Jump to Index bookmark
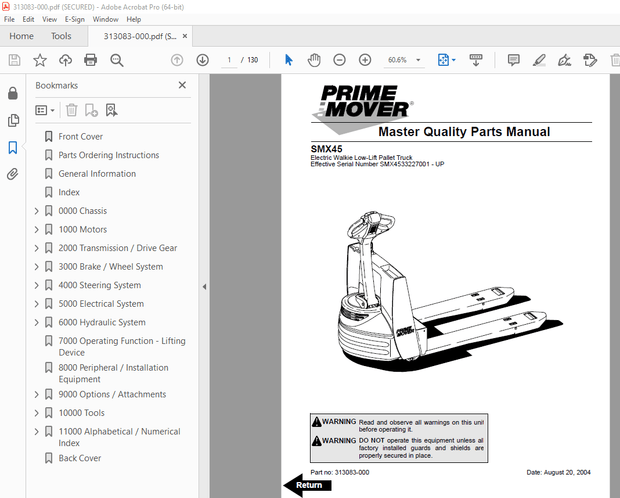This screenshot has width=620, height=498. click(x=69, y=192)
